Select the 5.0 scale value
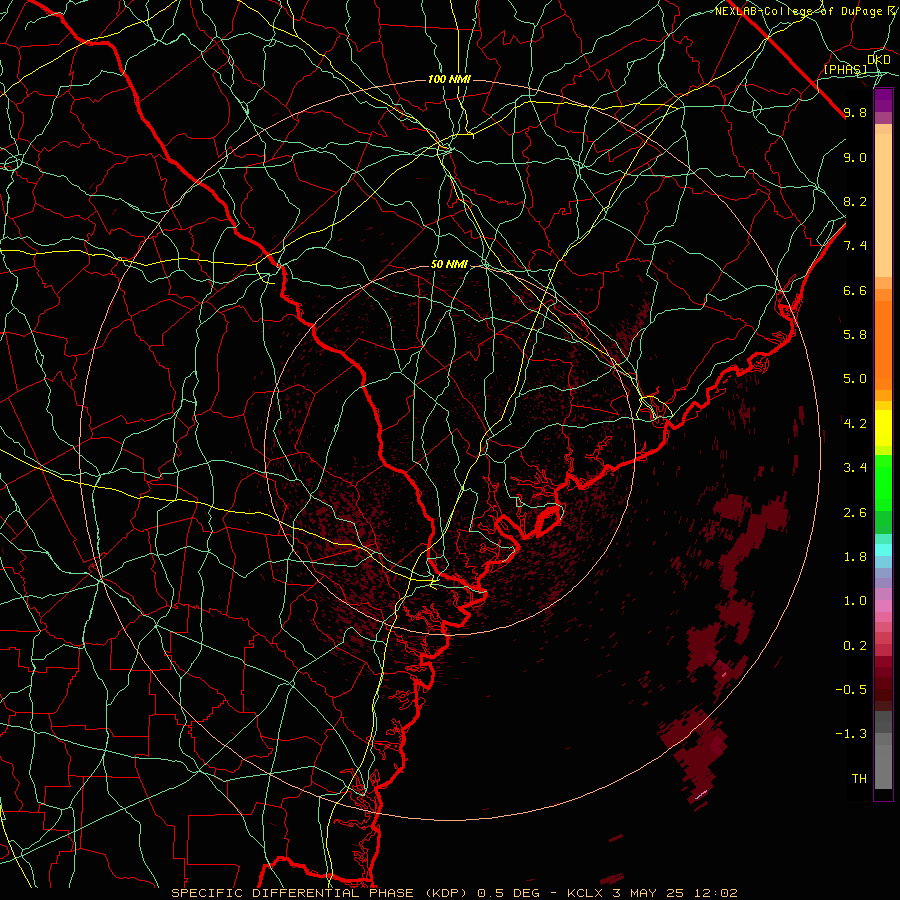900x900 pixels. click(855, 379)
